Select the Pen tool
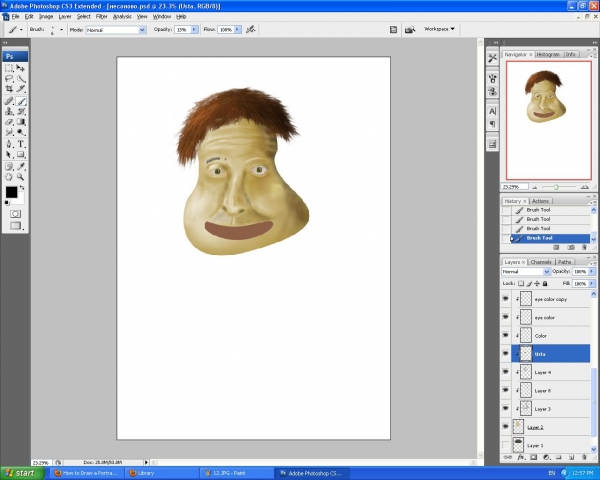Viewport: 600px width, 480px height. coord(9,144)
